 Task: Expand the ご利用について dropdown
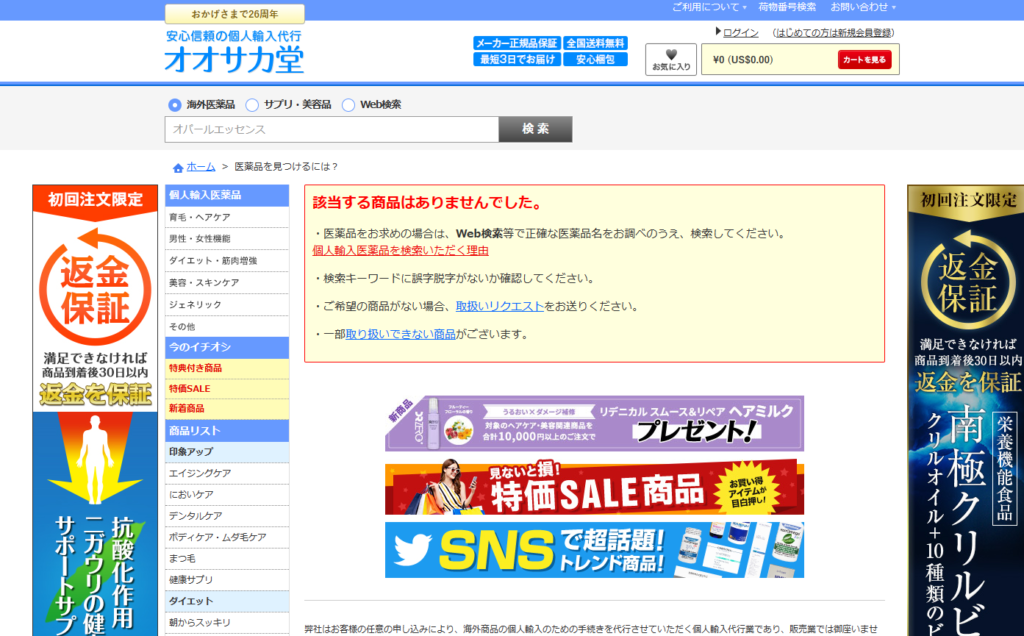[708, 7]
